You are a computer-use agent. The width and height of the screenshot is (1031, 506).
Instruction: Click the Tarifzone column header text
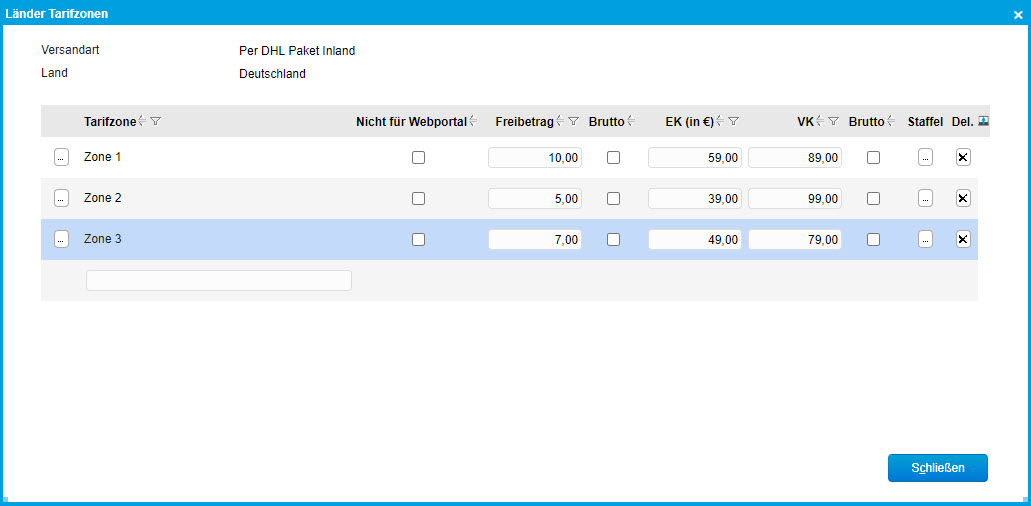pos(110,121)
